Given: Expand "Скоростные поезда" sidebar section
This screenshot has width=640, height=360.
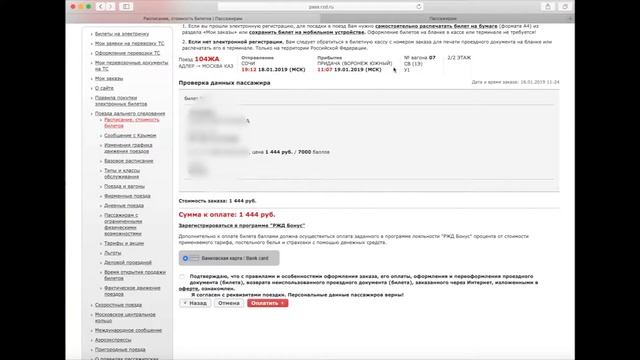Looking at the screenshot, I should coord(118,305).
